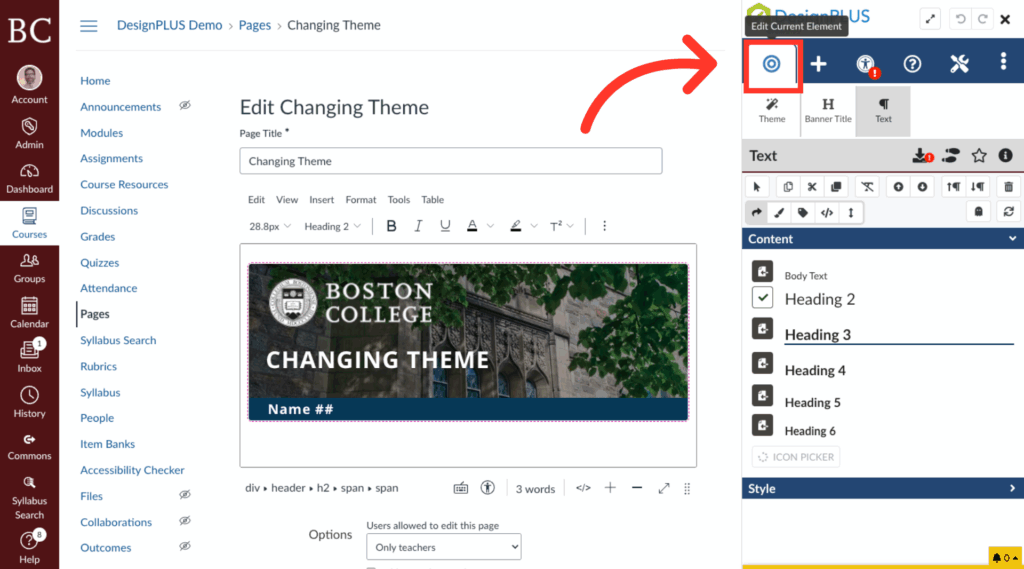Open the Edit menu in the editor
The width and height of the screenshot is (1024, 569).
click(256, 200)
